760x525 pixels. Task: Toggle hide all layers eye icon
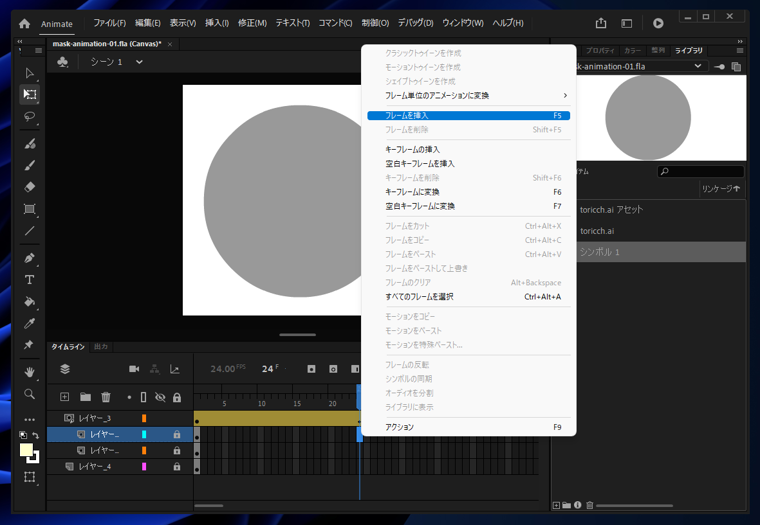click(x=160, y=398)
